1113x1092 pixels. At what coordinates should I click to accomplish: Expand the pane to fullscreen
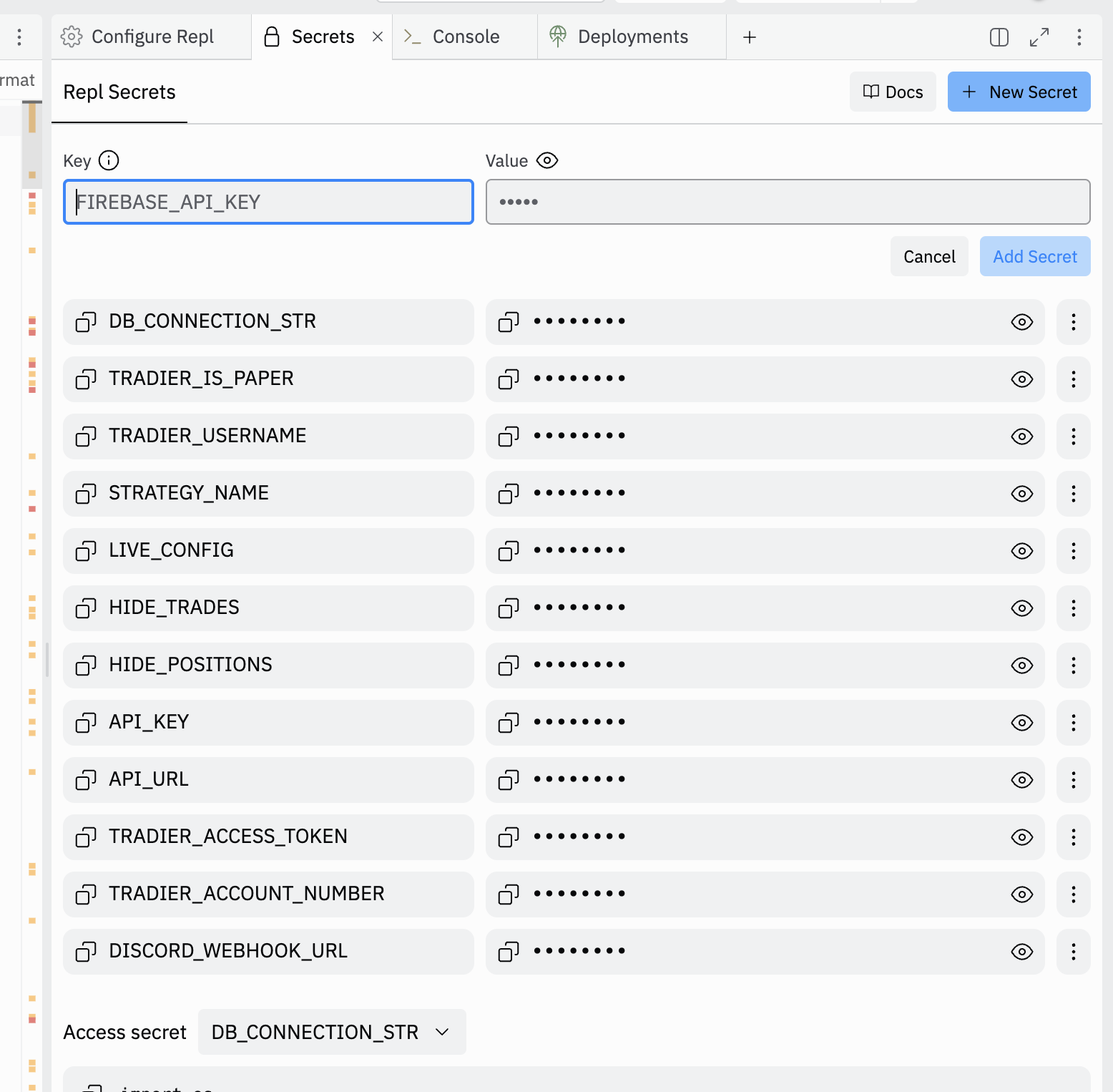(1039, 37)
